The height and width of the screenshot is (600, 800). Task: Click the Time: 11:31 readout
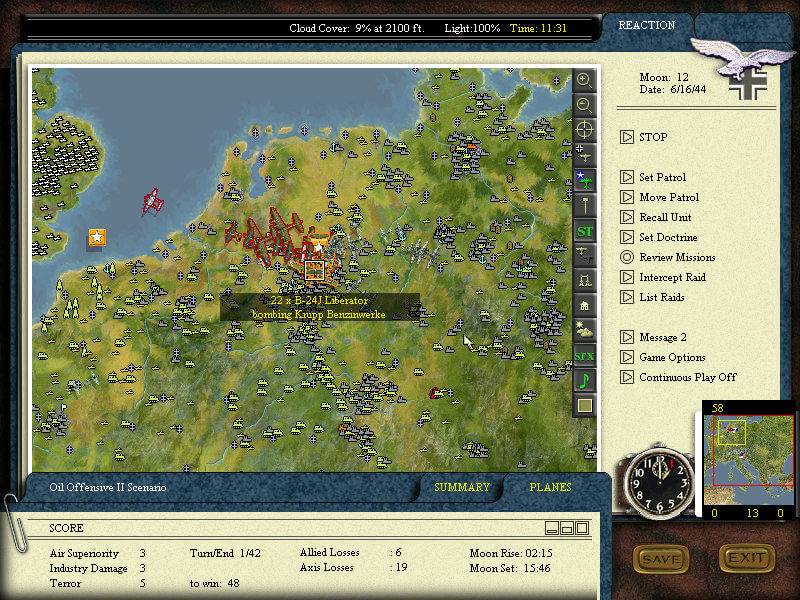click(x=538, y=29)
